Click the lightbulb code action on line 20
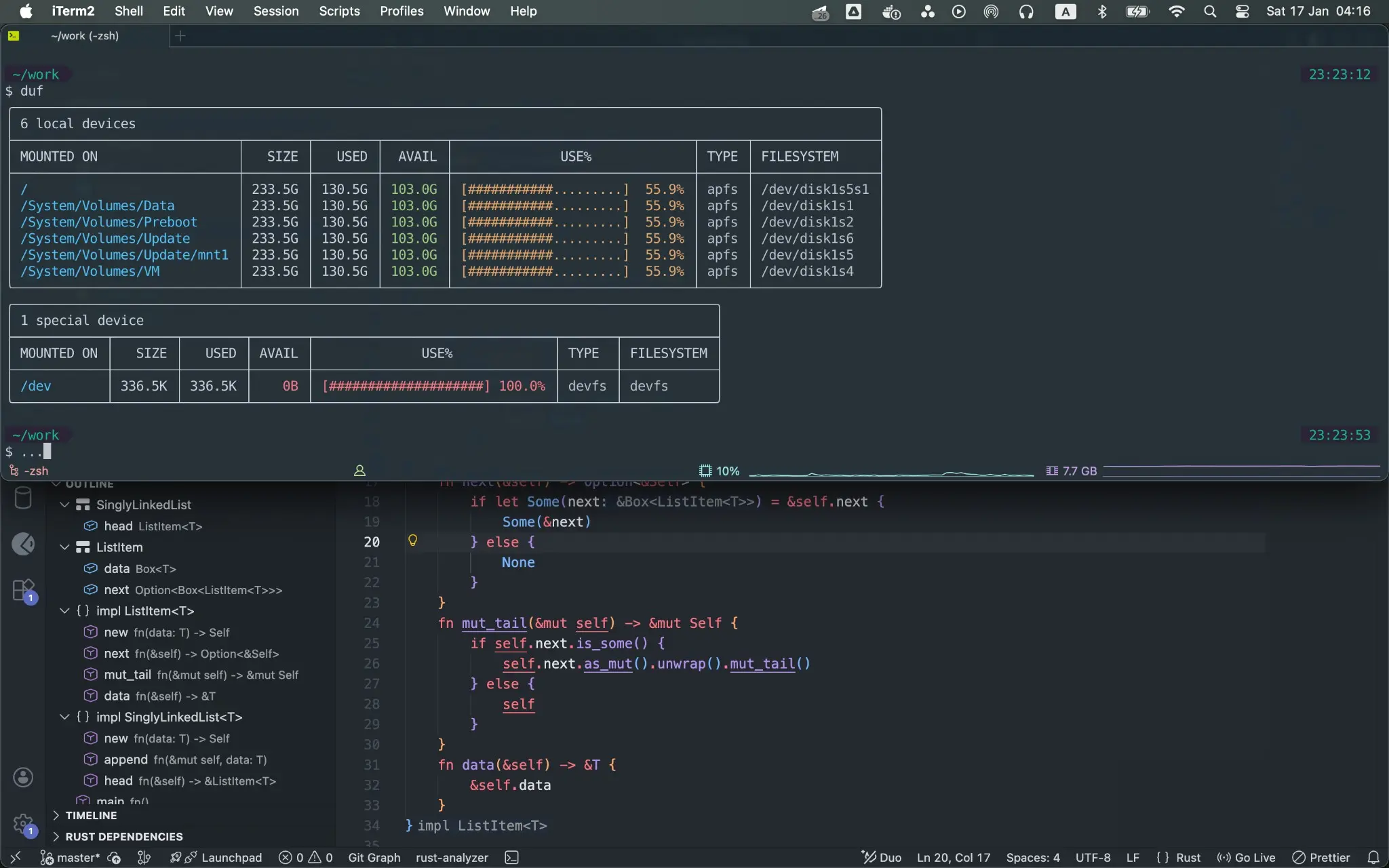 412,540
